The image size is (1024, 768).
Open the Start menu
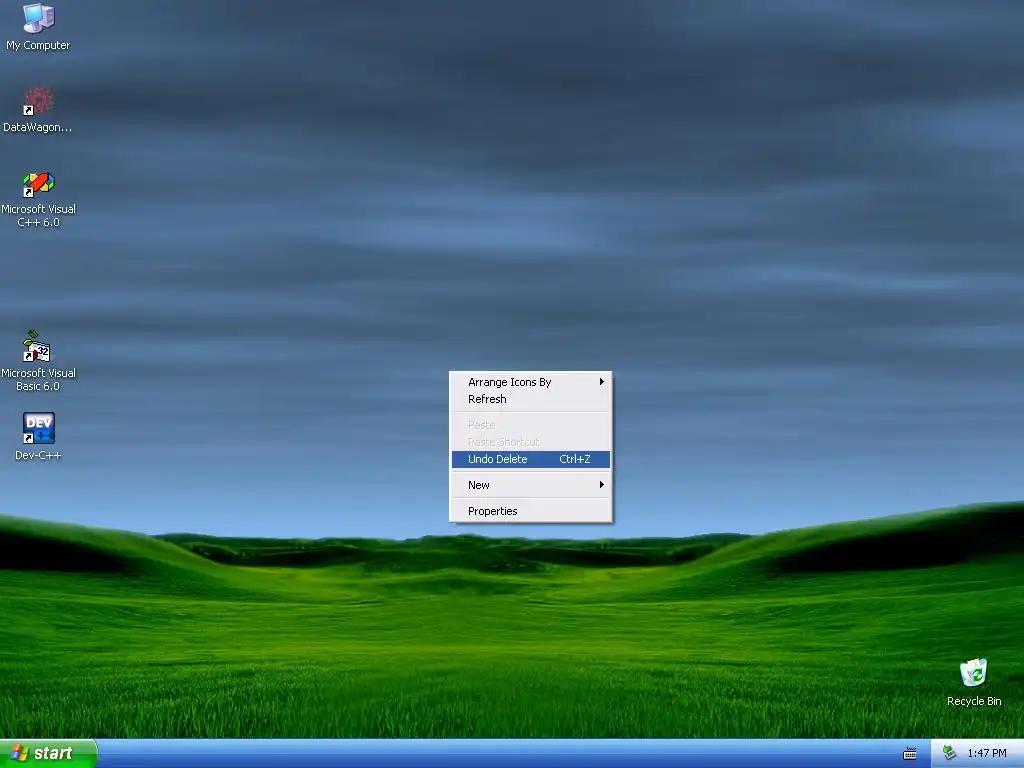[48, 753]
